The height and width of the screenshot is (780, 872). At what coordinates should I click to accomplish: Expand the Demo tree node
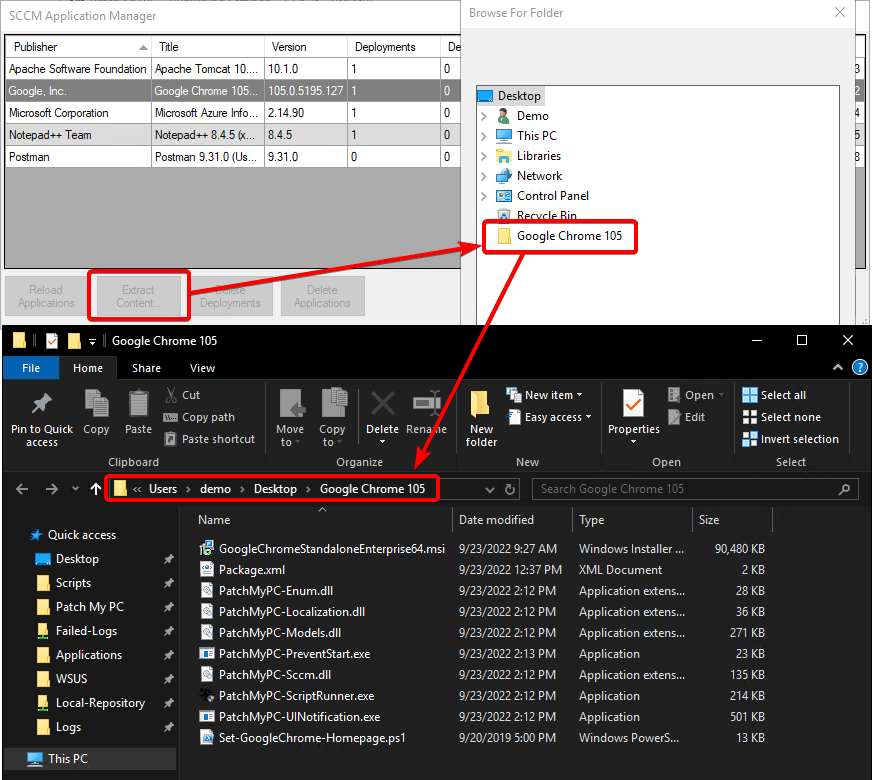(x=484, y=116)
